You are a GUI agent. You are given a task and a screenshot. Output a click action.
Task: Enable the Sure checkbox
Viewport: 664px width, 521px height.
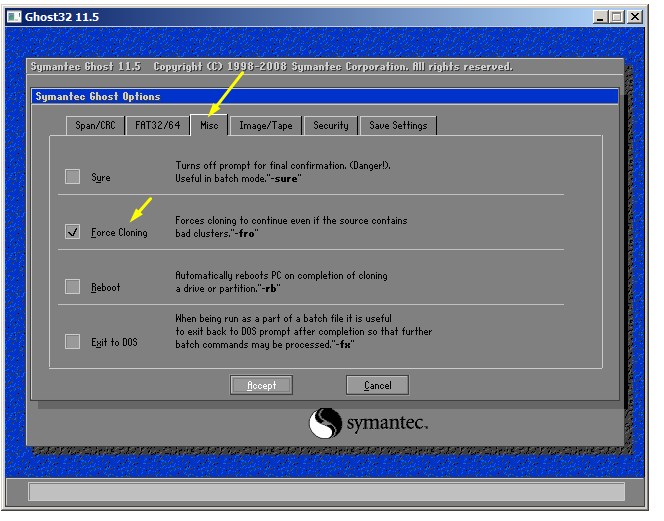pos(72,177)
